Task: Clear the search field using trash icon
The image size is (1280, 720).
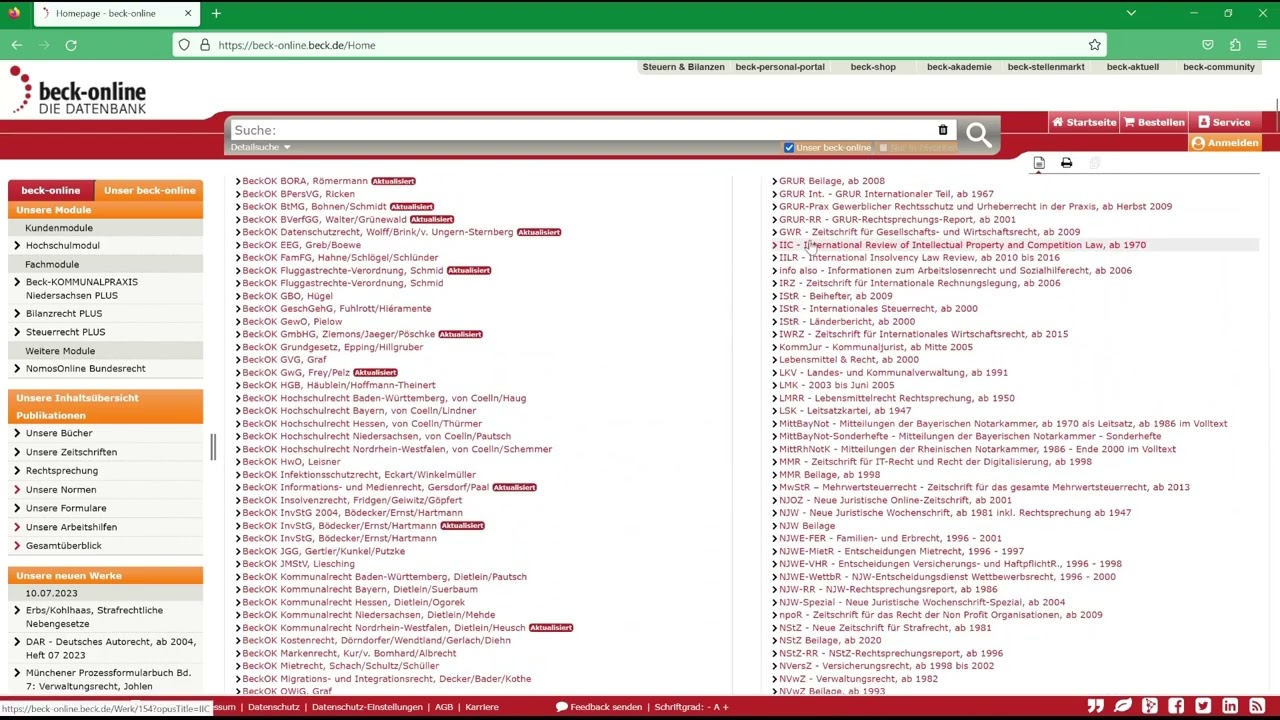Action: (943, 130)
